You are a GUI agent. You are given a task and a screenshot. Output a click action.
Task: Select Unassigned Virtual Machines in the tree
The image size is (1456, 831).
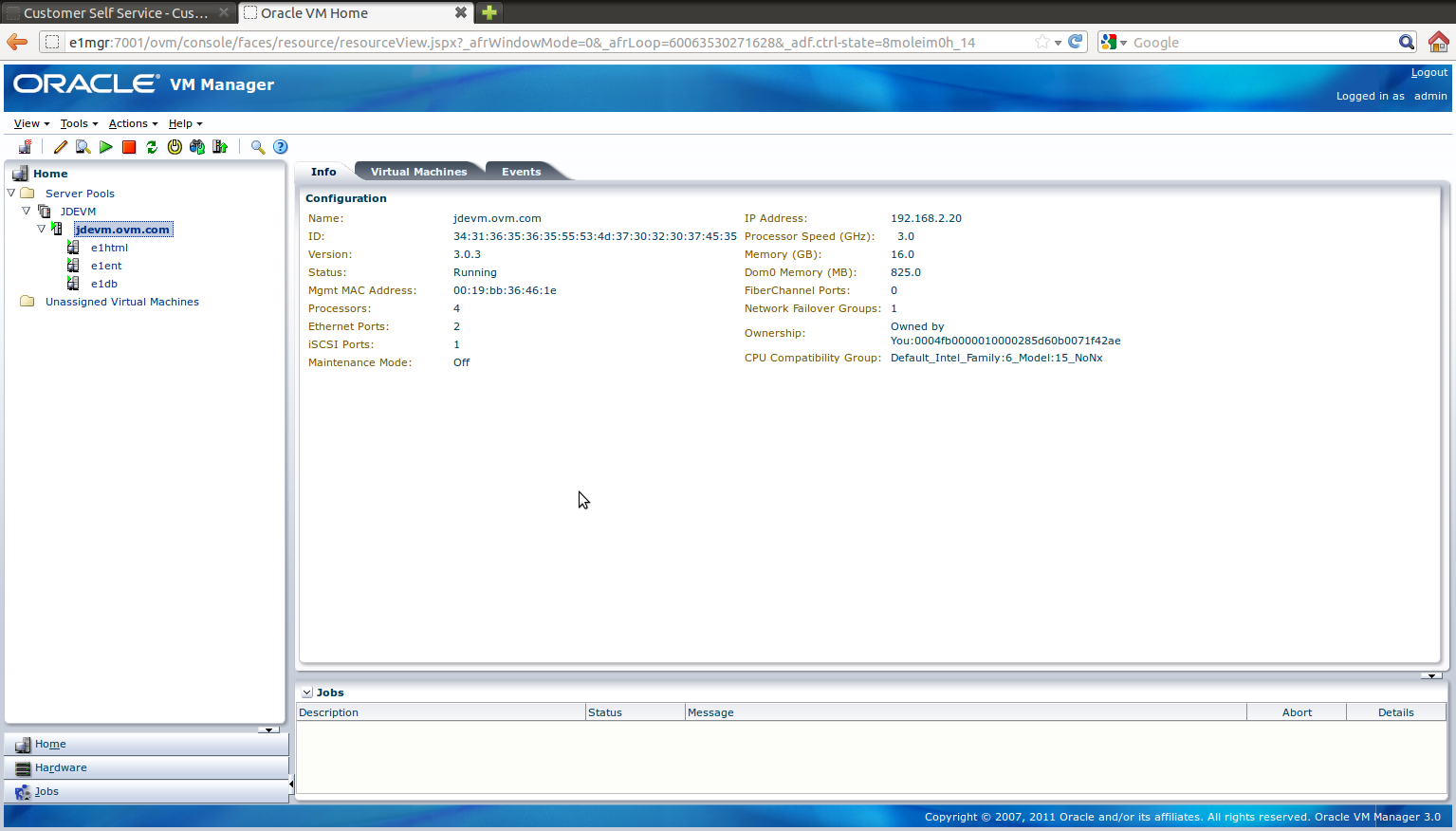tap(122, 302)
